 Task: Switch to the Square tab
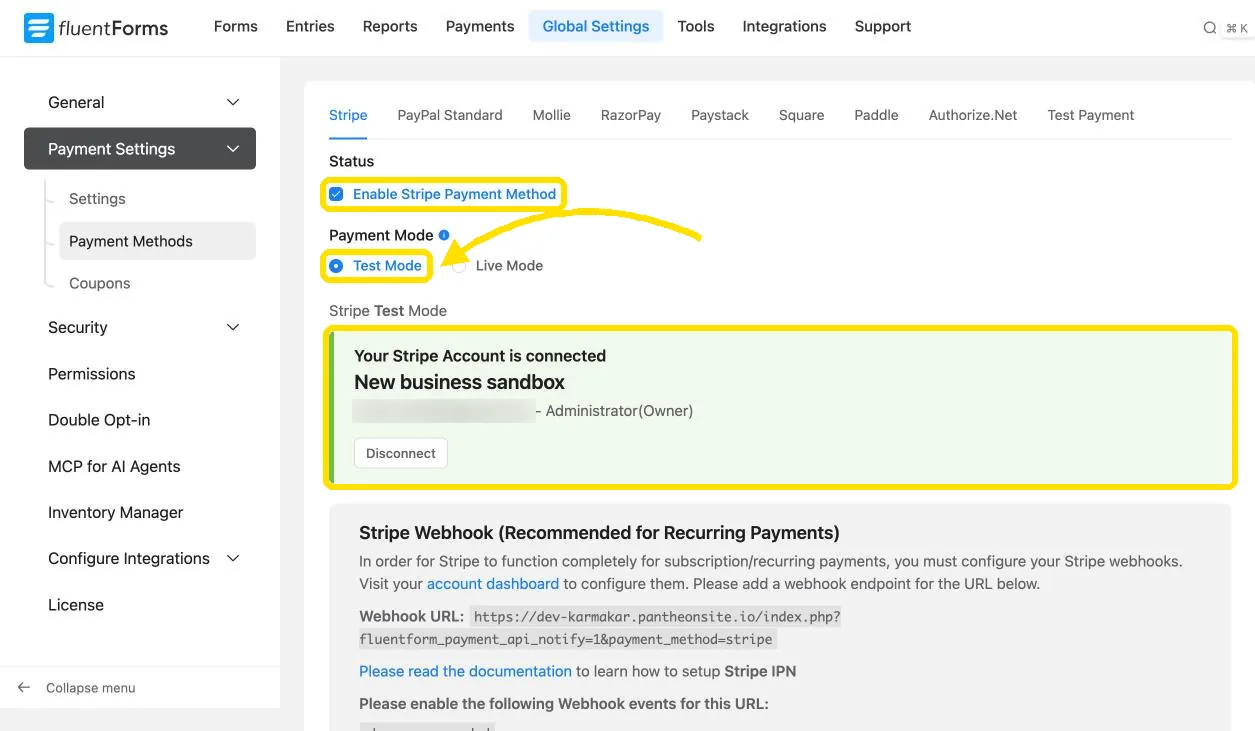click(x=802, y=115)
